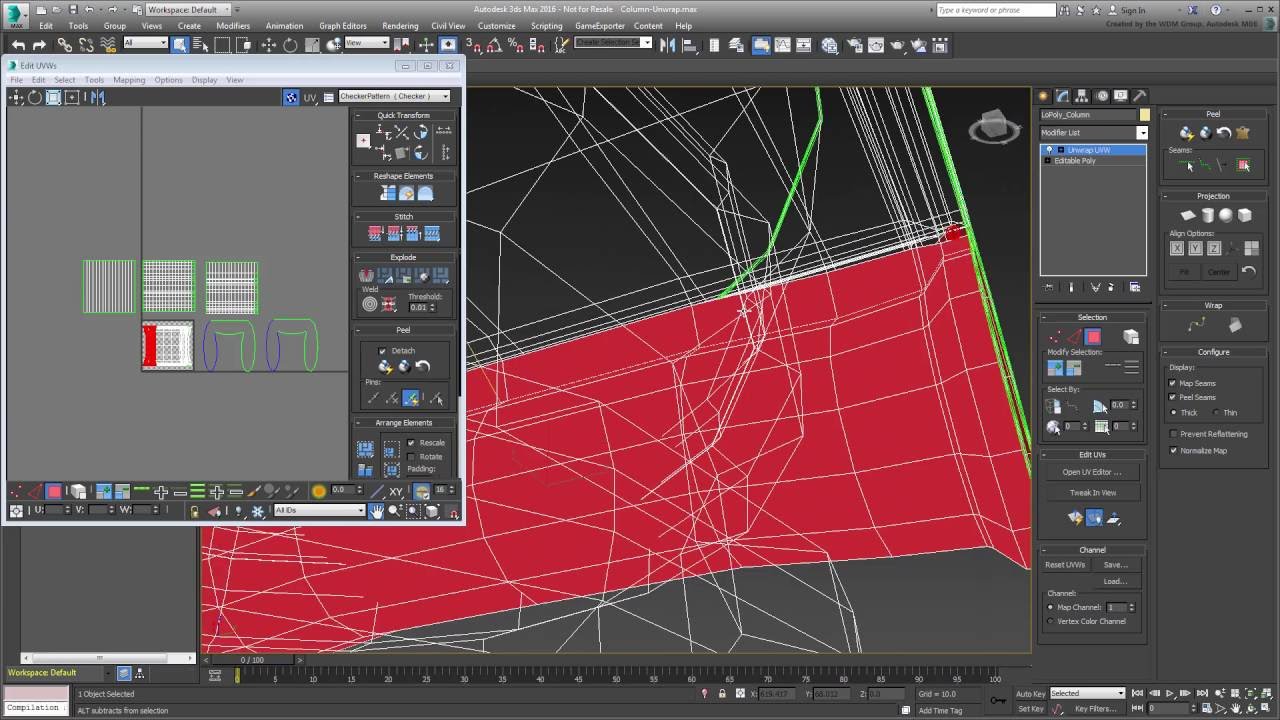Open the Scripting main menu
This screenshot has height=720, width=1280.
[546, 26]
